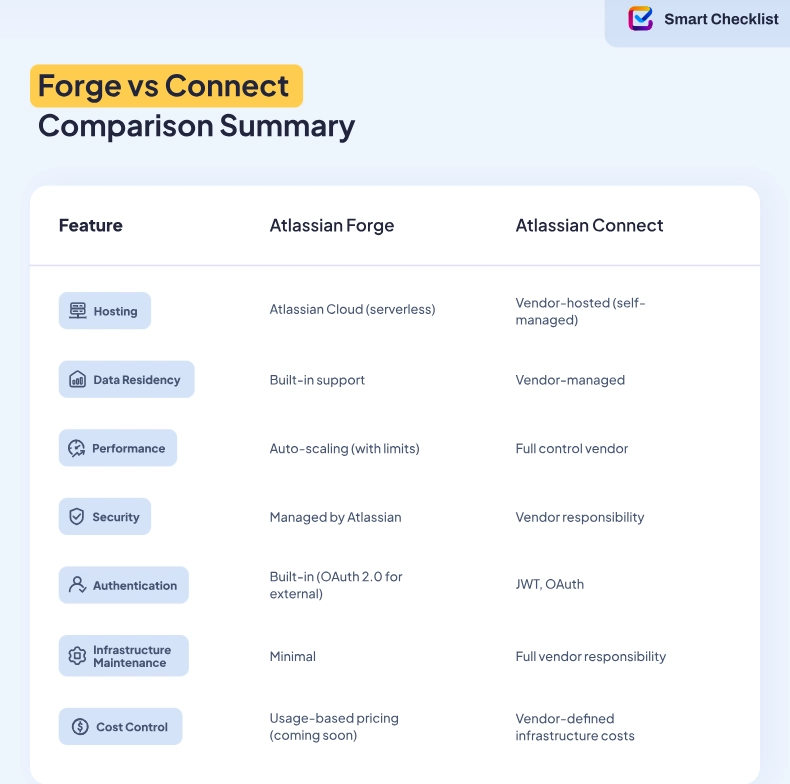Click the Data Residency building icon
The width and height of the screenshot is (790, 784).
point(78,380)
